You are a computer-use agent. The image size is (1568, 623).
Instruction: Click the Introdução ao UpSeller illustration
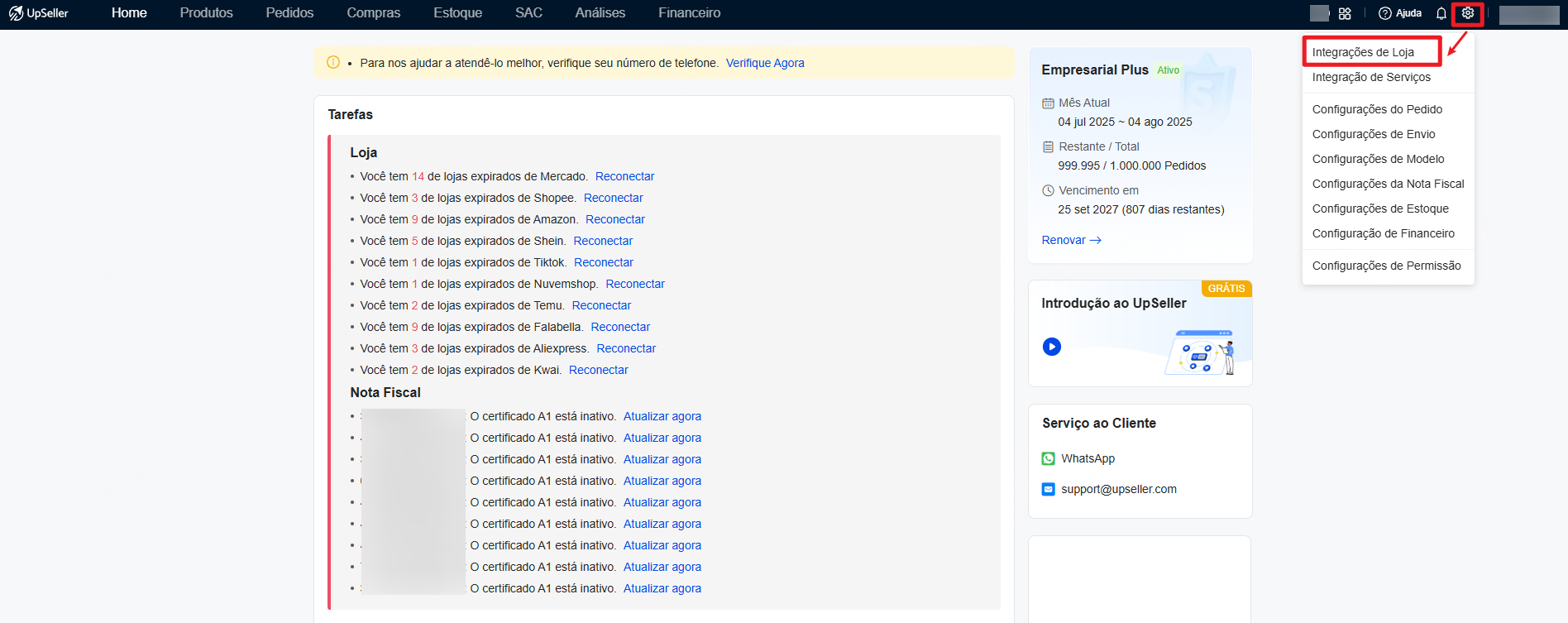point(1200,352)
